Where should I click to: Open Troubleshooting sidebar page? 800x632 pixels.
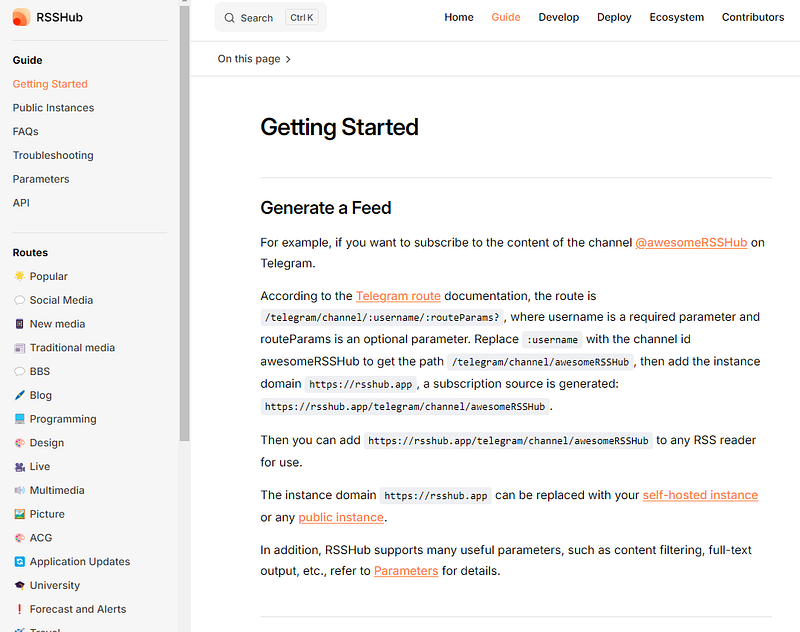[x=53, y=155]
